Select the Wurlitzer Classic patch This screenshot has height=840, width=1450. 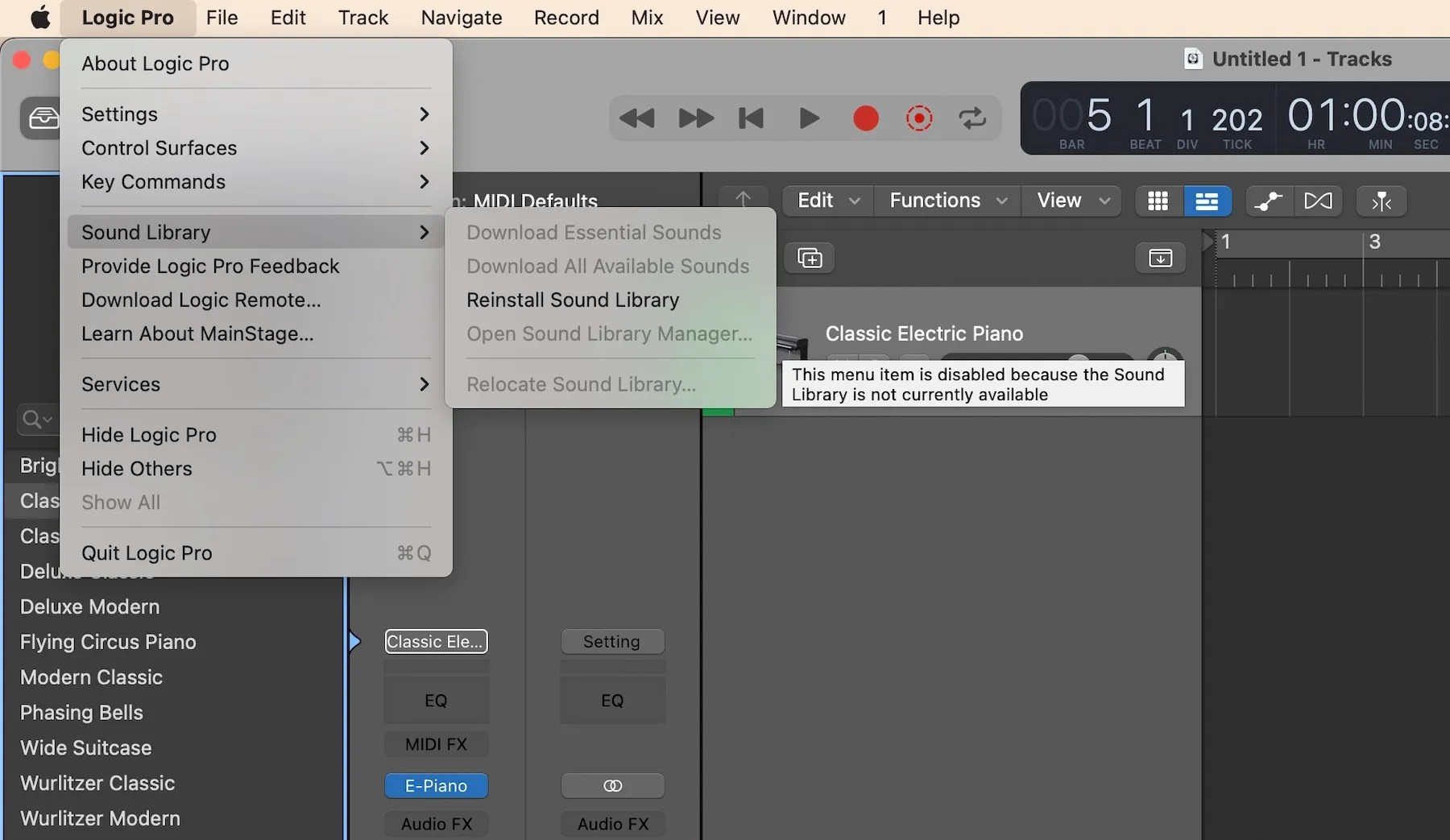point(97,782)
